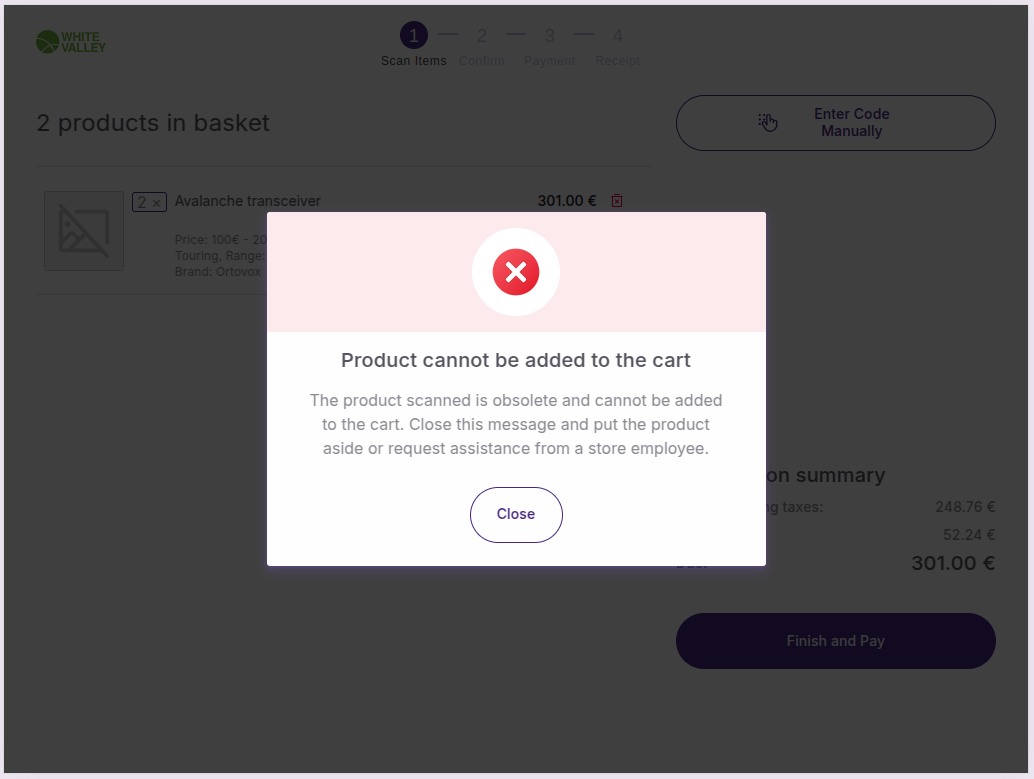Select the step 1 circle indicator
The image size is (1034, 779).
(414, 36)
